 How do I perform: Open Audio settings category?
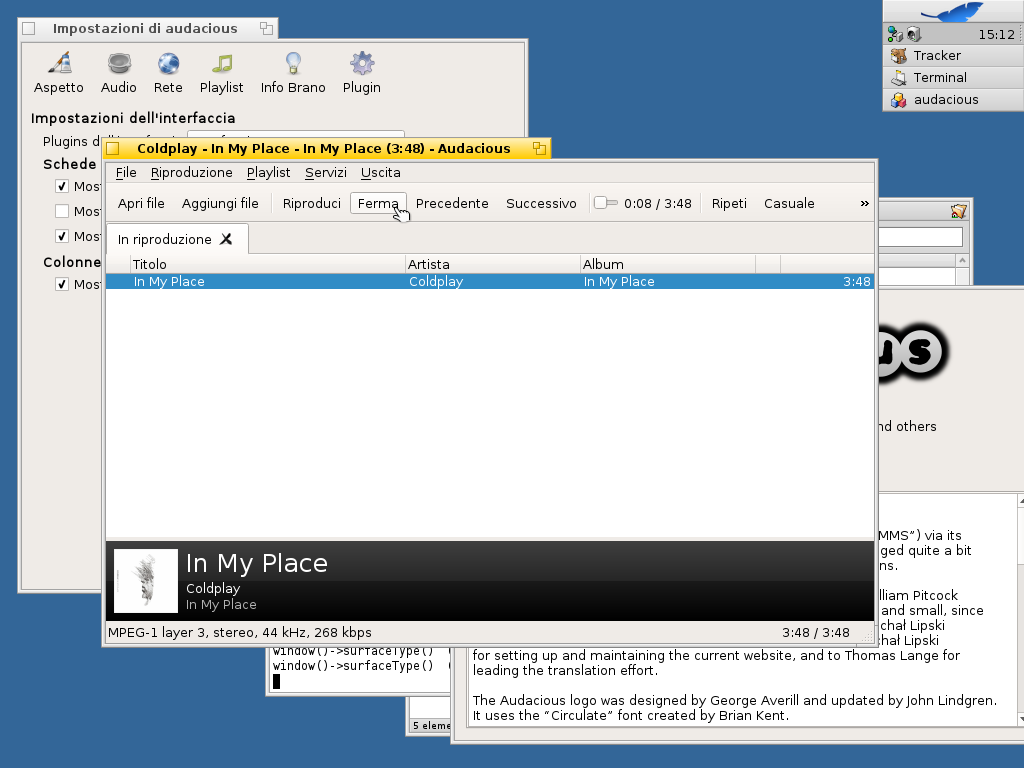(119, 73)
